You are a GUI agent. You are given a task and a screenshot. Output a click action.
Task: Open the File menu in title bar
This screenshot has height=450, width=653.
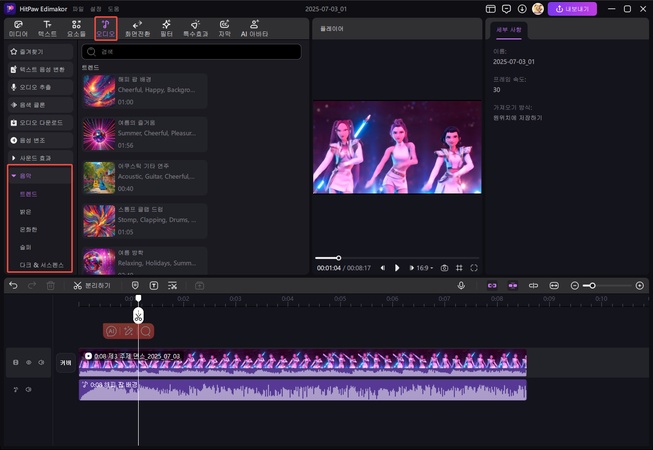click(77, 9)
